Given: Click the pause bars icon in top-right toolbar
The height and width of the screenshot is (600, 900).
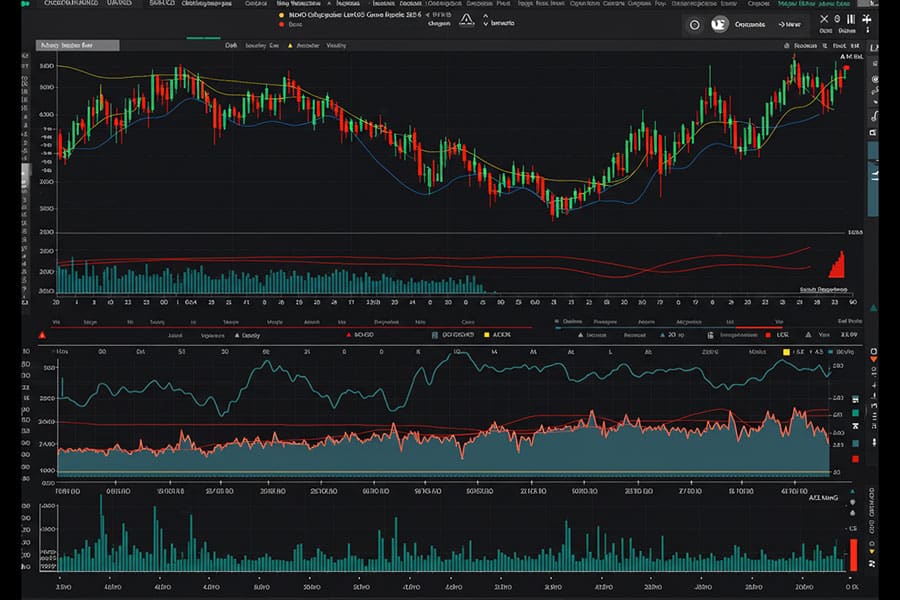Looking at the screenshot, I should pos(851,19).
